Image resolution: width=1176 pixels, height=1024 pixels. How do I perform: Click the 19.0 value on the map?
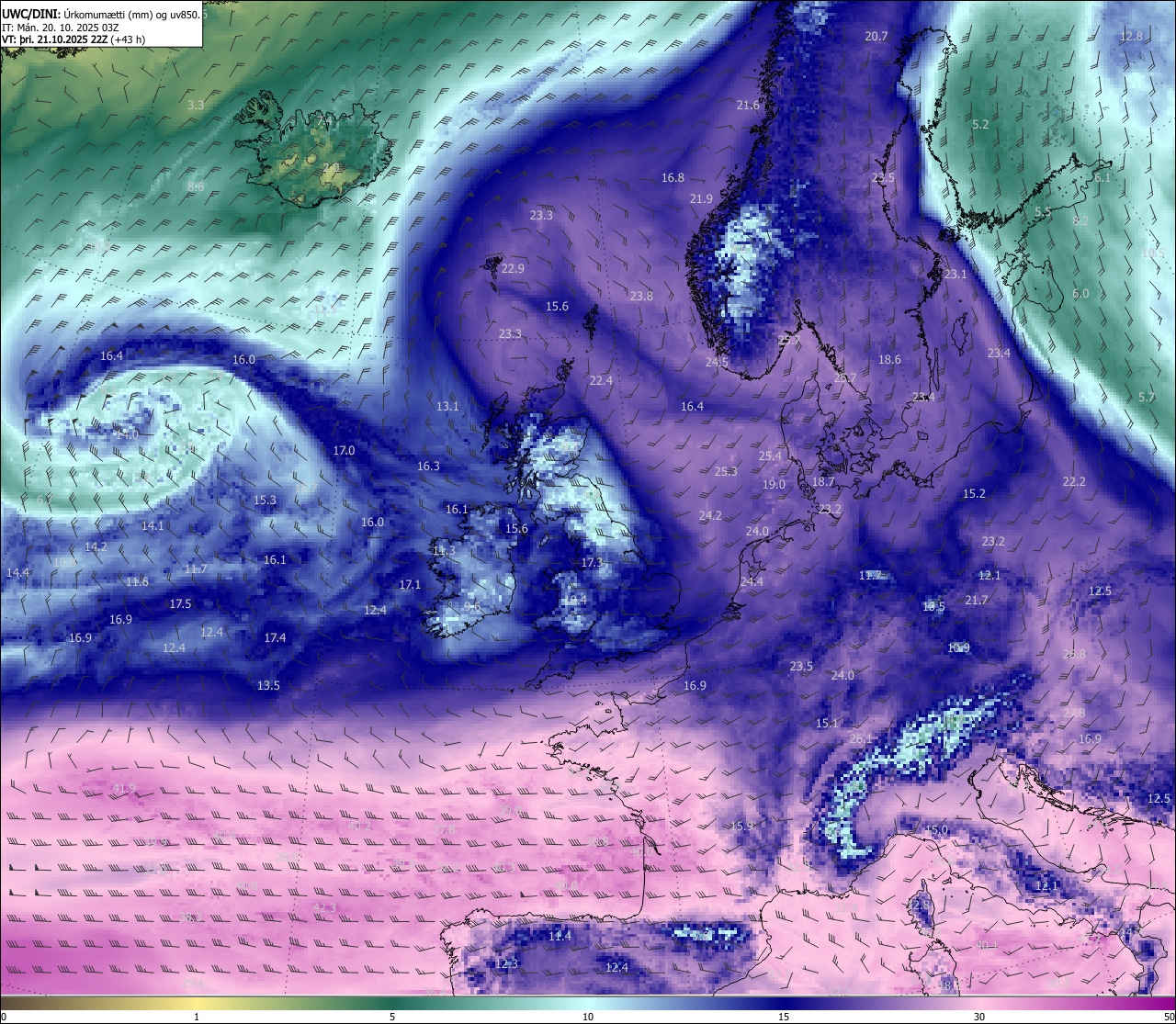(774, 485)
